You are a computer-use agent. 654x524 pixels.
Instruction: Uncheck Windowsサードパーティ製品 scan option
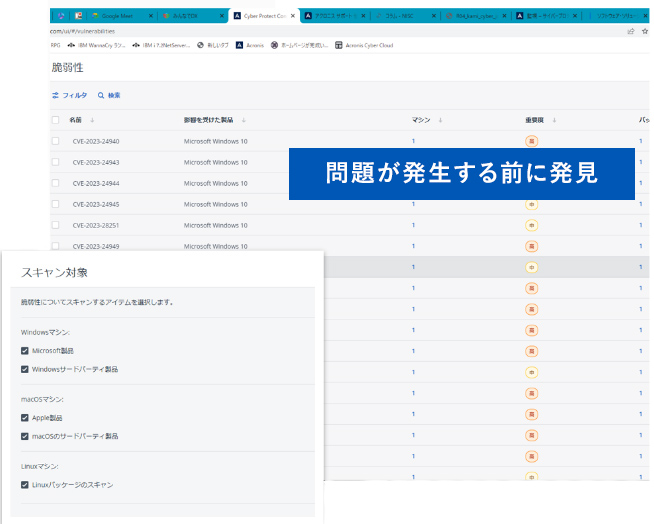tap(25, 369)
